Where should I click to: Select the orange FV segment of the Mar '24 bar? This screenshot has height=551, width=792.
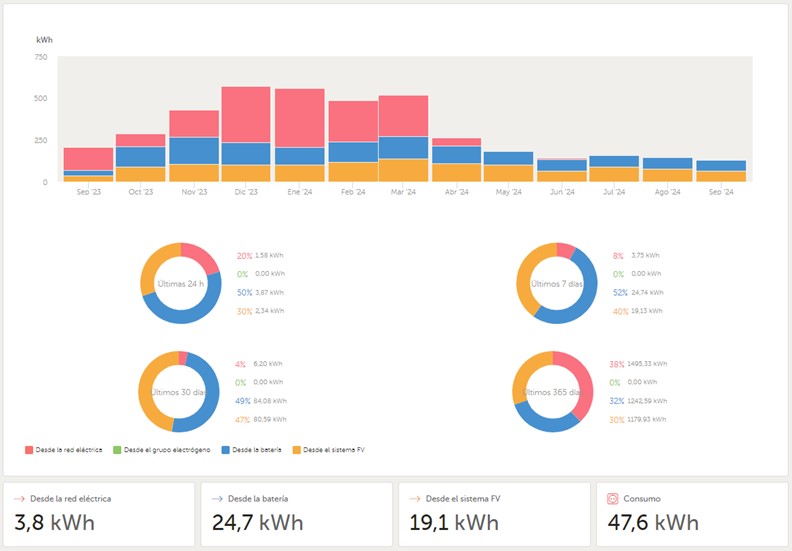pyautogui.click(x=404, y=170)
